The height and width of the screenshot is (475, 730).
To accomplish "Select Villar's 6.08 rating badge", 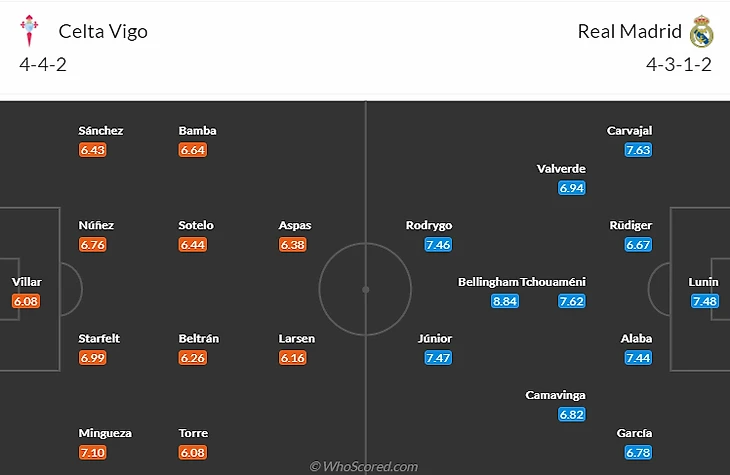I will click(x=26, y=301).
